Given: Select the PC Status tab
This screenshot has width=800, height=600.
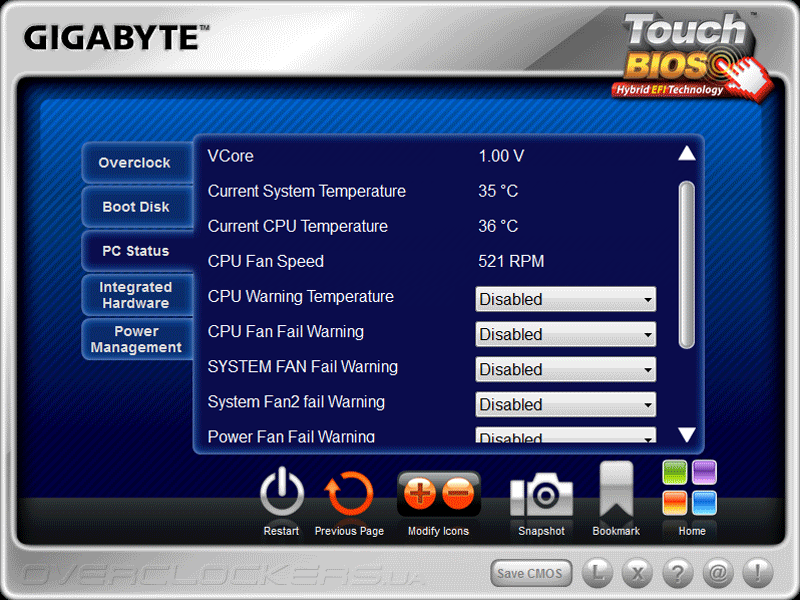Looking at the screenshot, I should (136, 251).
